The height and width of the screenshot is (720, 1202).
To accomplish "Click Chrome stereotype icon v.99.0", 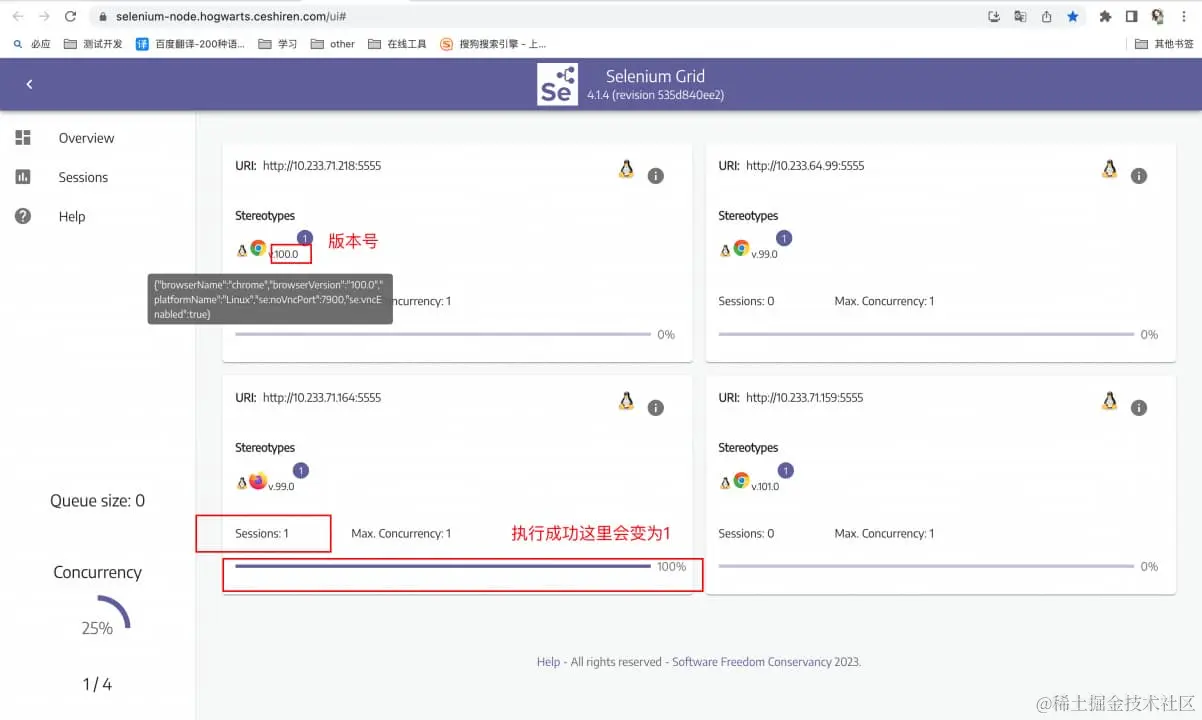I will coord(741,248).
